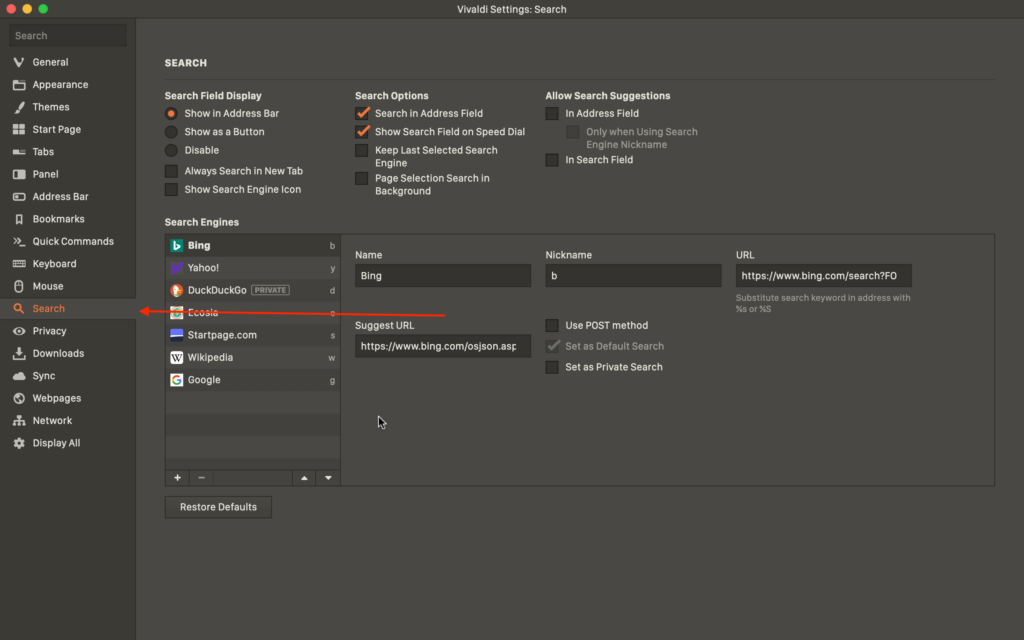Screen dimensions: 1024x640
Task: Click the Bing logo icon in list
Action: [x=176, y=246]
